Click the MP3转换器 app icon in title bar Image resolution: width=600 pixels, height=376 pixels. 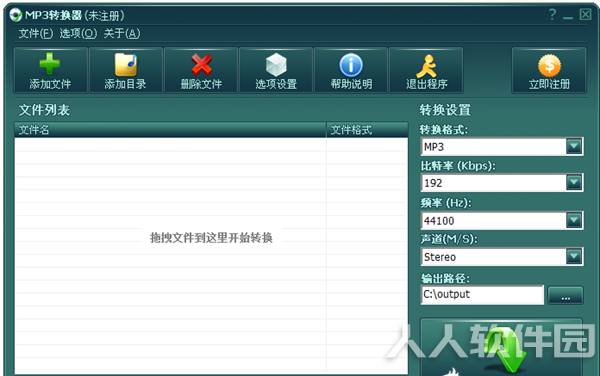click(x=16, y=15)
